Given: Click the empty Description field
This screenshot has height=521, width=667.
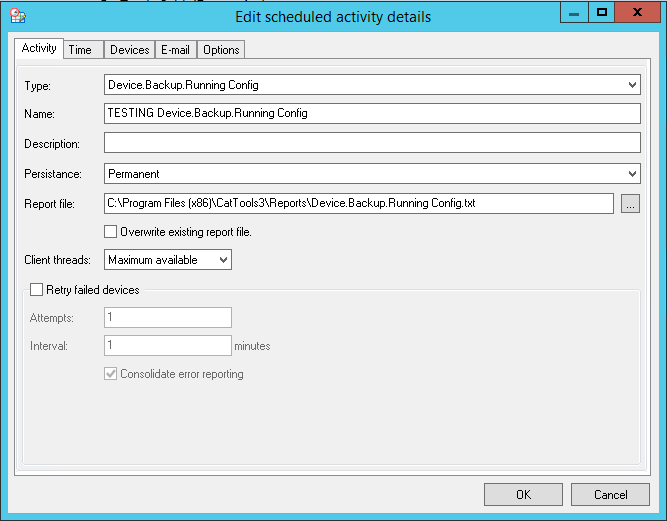Looking at the screenshot, I should (372, 142).
